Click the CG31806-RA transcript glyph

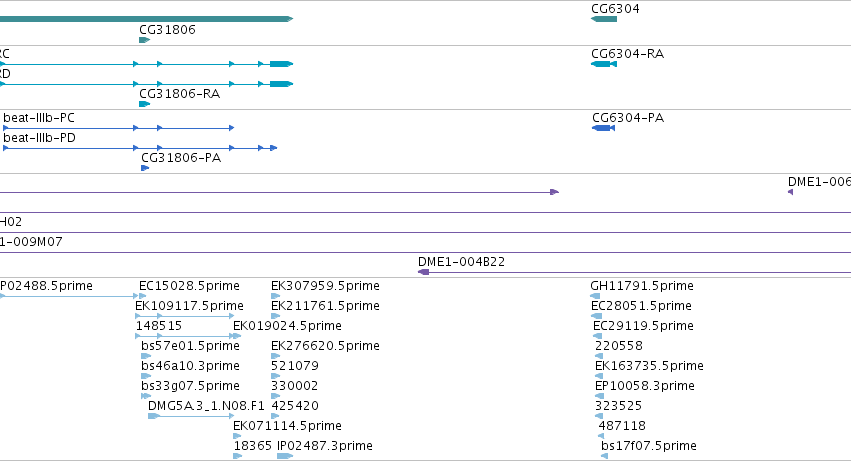(144, 104)
